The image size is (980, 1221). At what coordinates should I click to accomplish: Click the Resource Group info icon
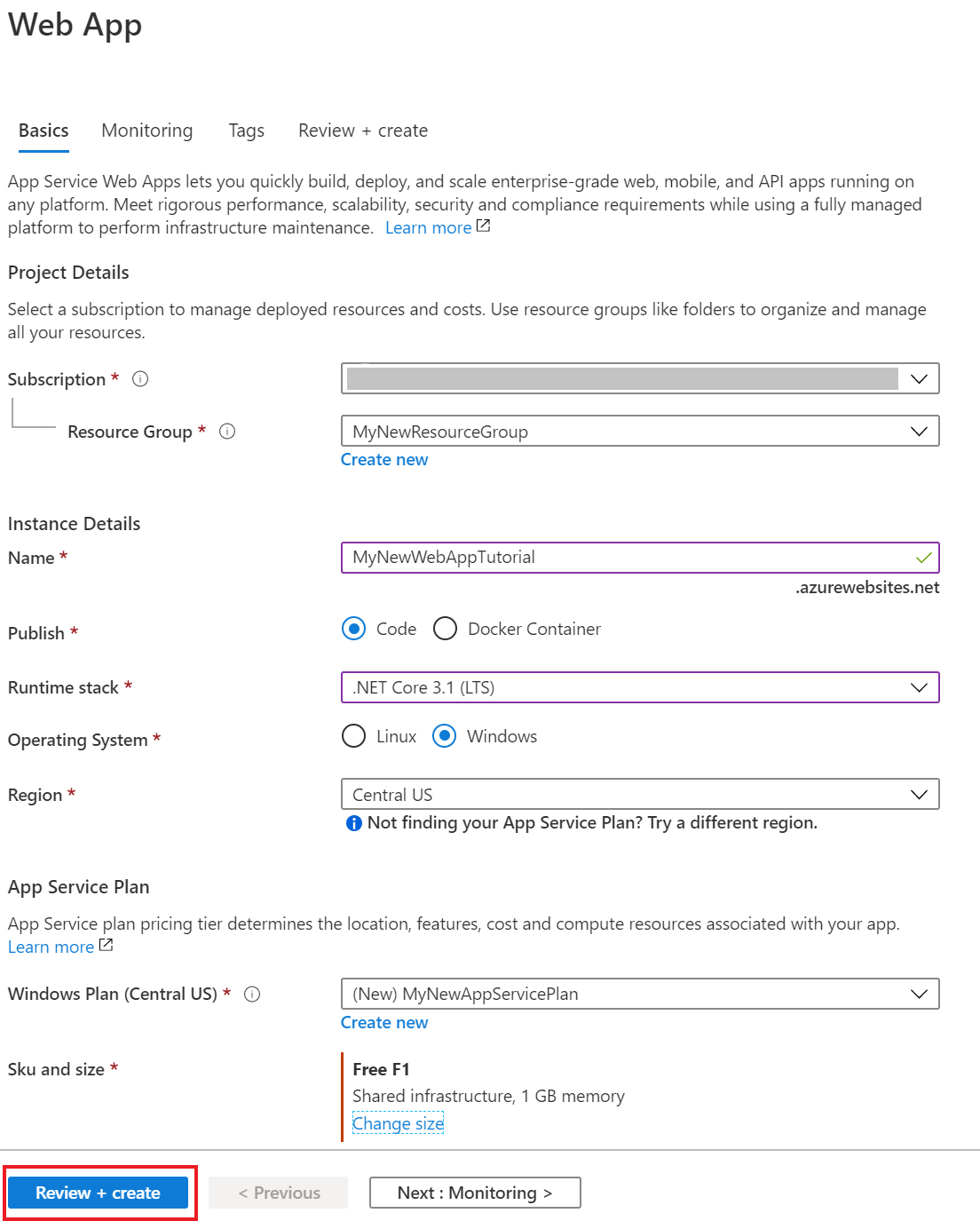coord(227,432)
